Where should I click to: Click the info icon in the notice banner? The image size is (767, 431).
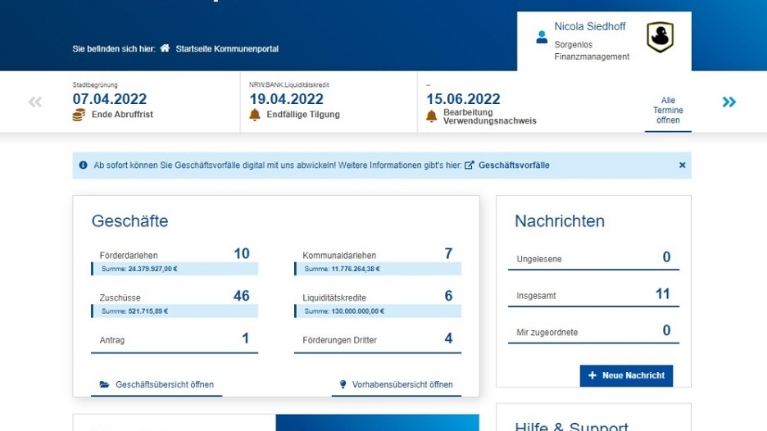[x=83, y=165]
